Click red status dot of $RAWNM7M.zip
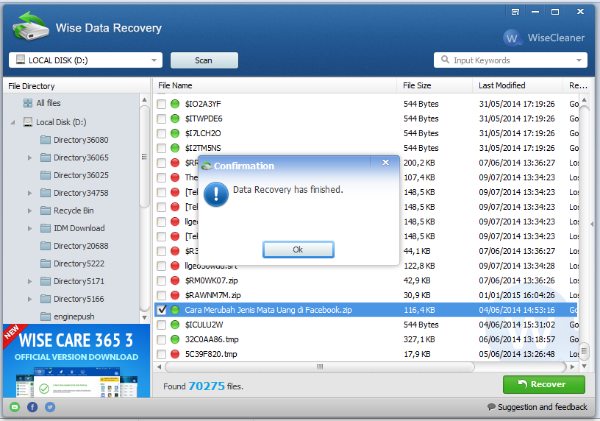Image resolution: width=600 pixels, height=421 pixels. [x=175, y=295]
